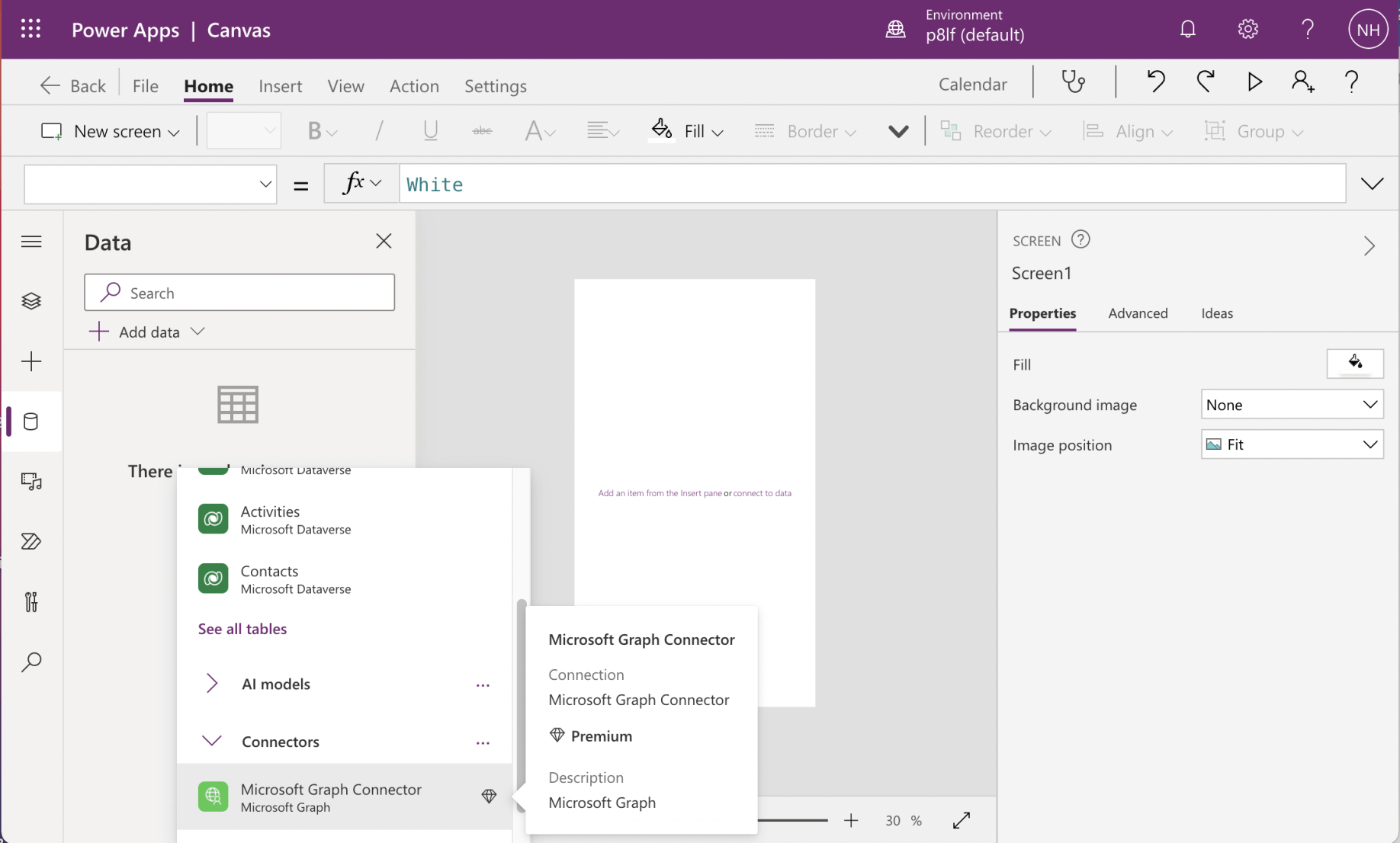Open the App checker stethoscope icon
The image size is (1400, 843).
(1073, 82)
